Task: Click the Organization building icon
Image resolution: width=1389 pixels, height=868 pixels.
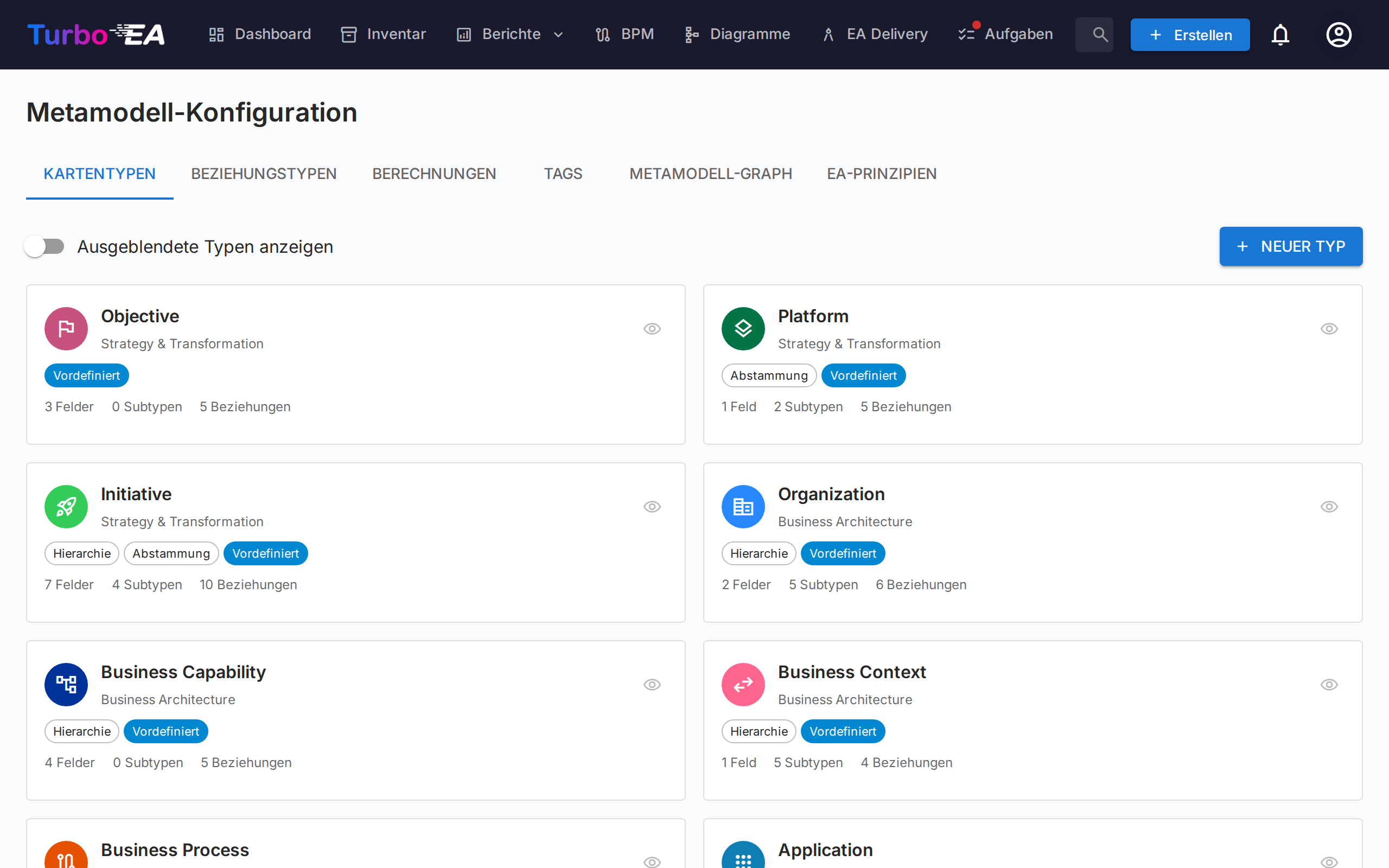Action: [x=743, y=506]
